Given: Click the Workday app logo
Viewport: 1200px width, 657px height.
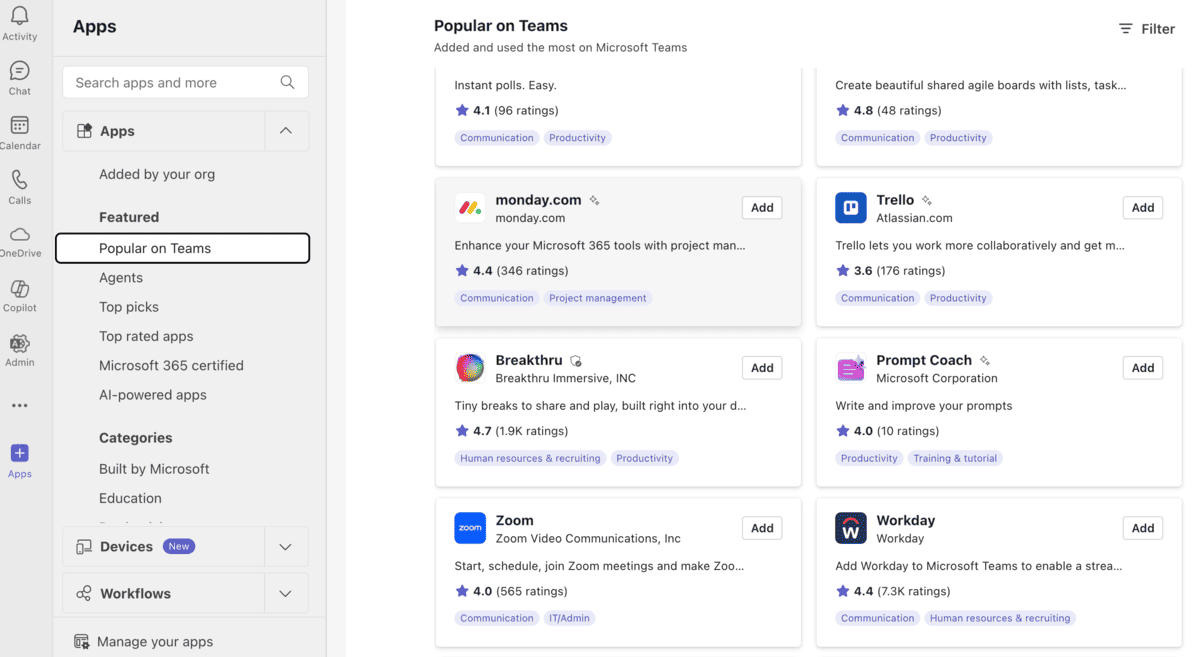Looking at the screenshot, I should click(x=851, y=528).
